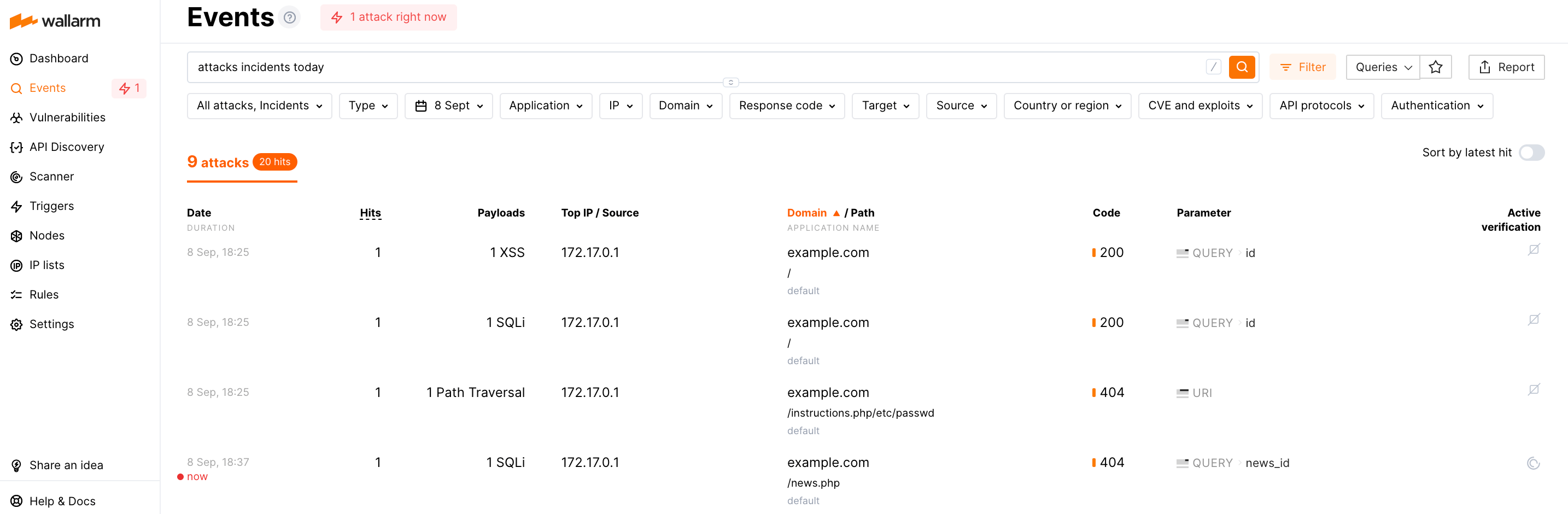Toggle Sort by latest hit switch

click(1531, 153)
